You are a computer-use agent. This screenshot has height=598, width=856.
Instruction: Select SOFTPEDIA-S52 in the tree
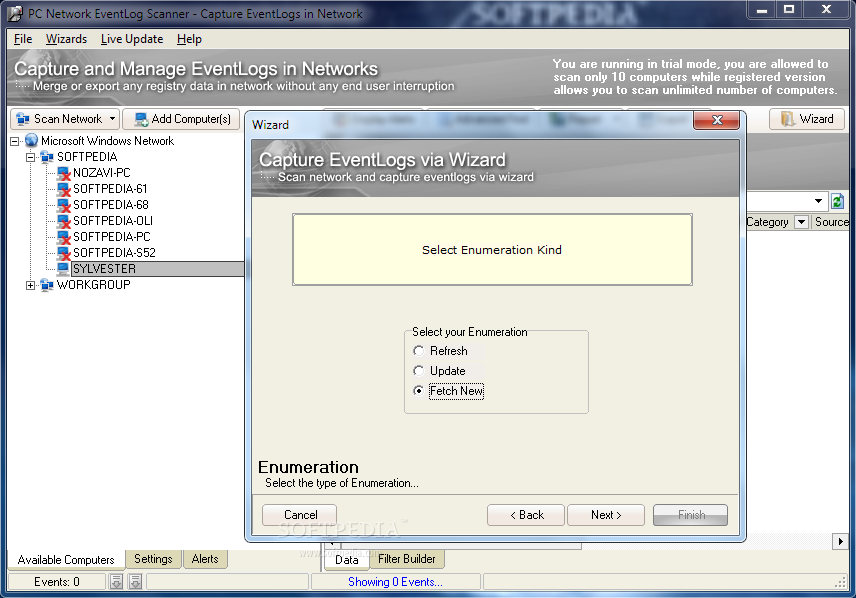click(115, 253)
